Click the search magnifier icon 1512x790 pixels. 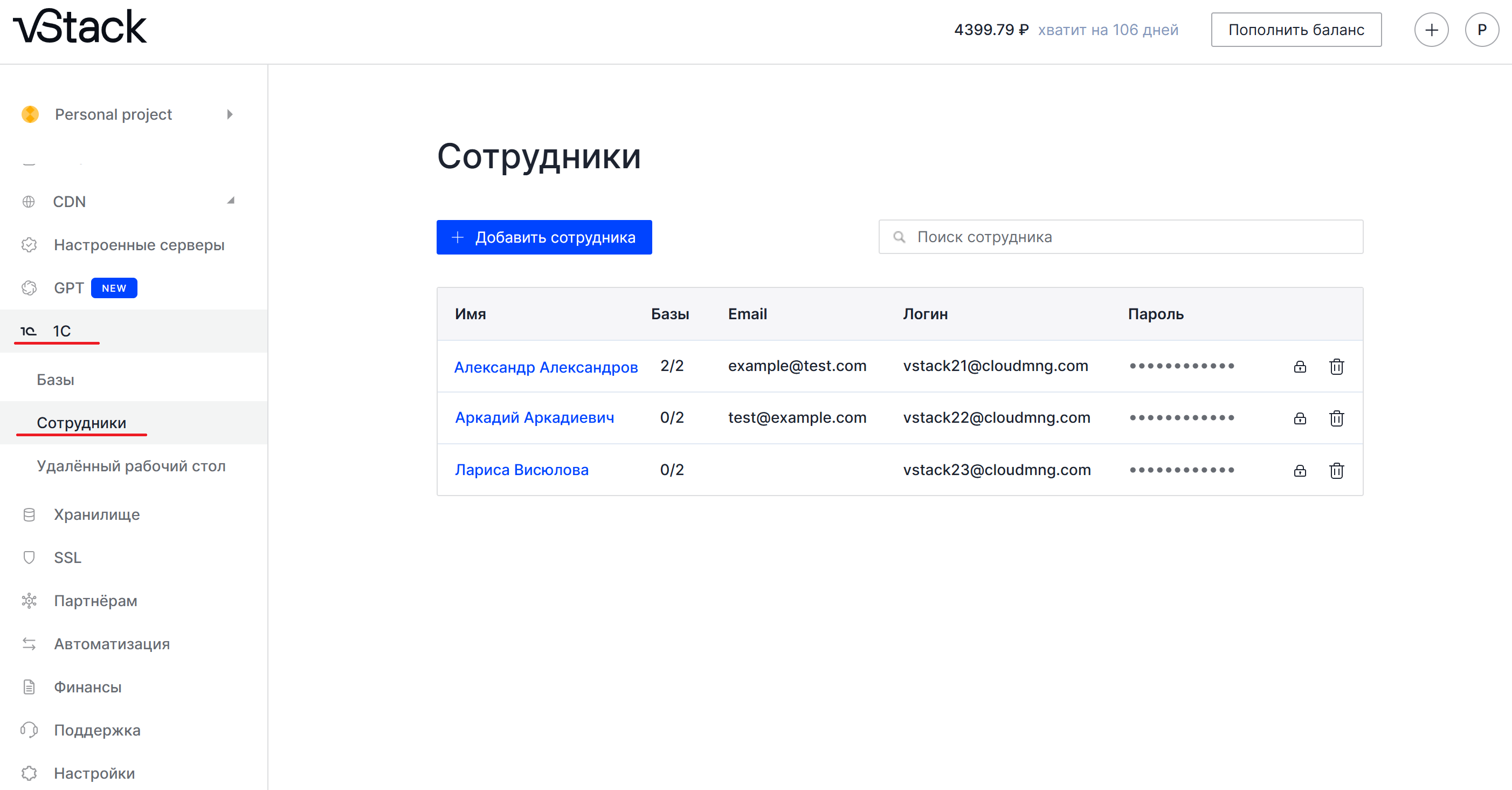pos(899,237)
